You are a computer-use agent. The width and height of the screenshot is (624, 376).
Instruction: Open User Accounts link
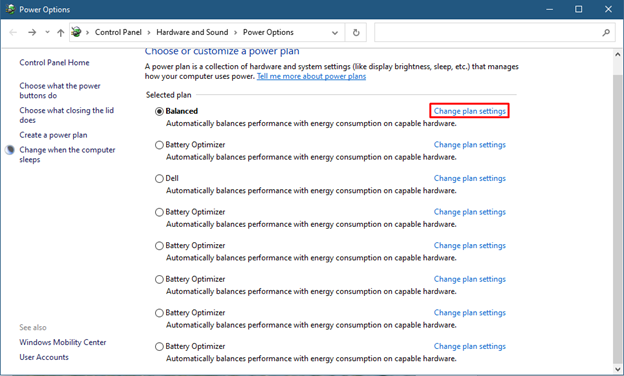click(44, 357)
